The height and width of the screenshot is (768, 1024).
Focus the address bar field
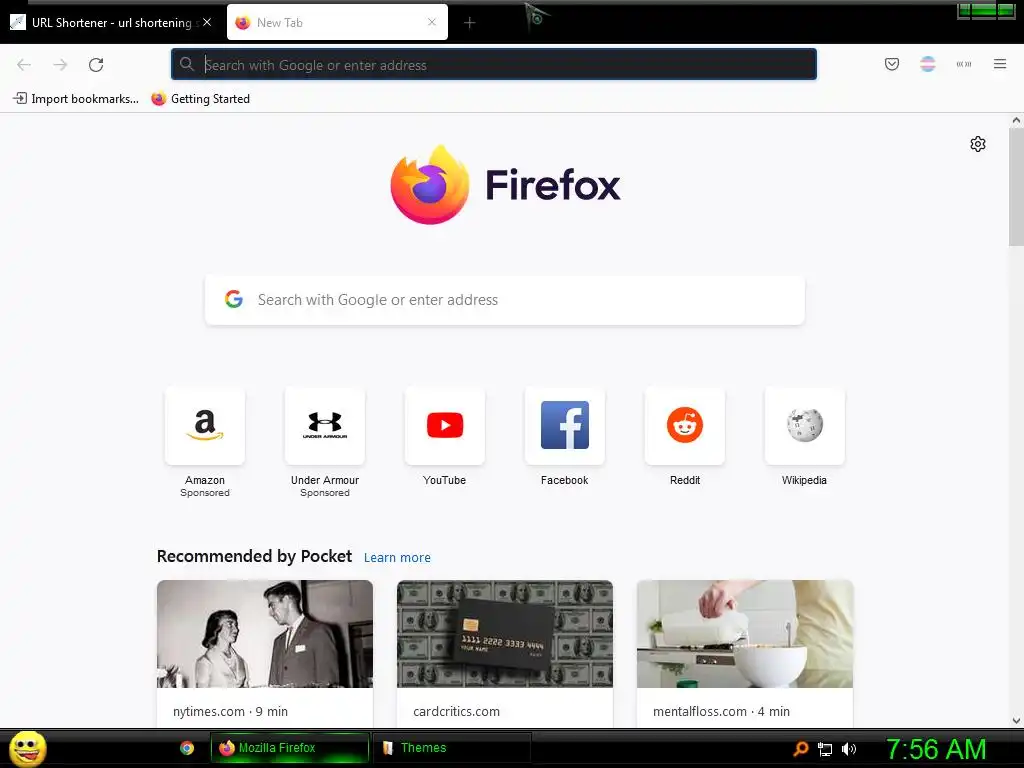(494, 65)
